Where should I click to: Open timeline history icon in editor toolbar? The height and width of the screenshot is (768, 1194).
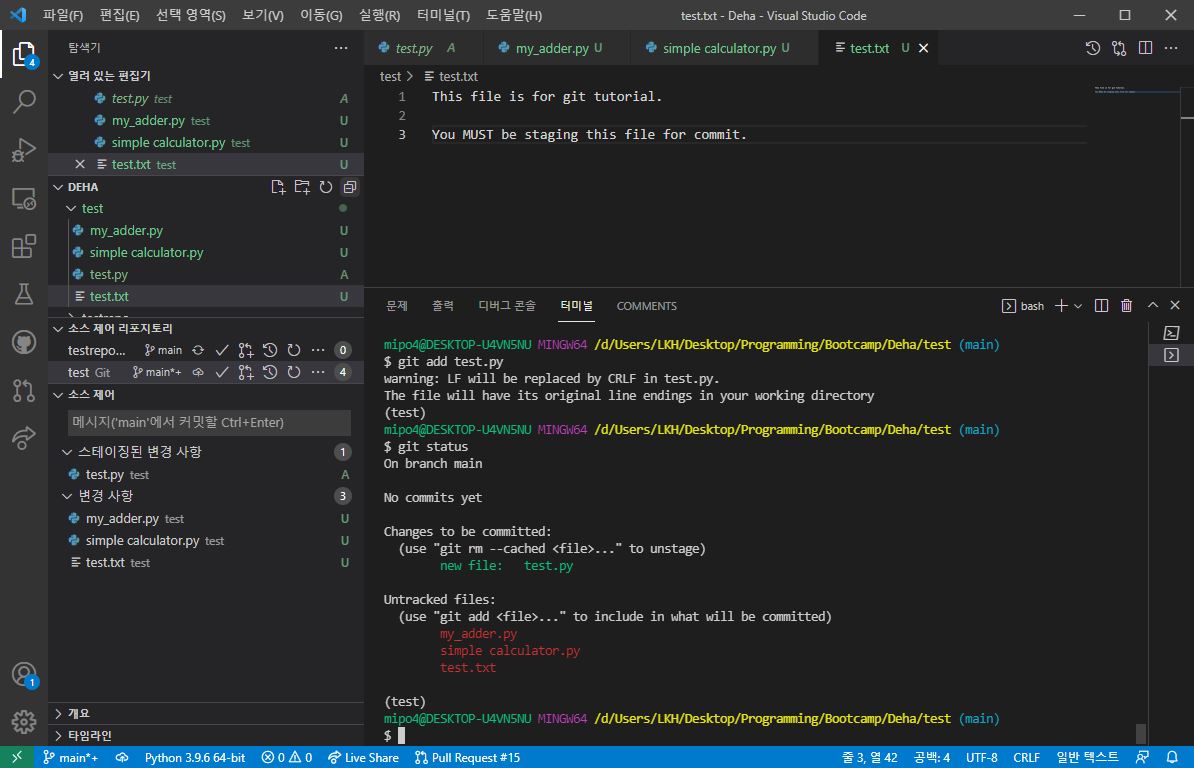click(1093, 48)
